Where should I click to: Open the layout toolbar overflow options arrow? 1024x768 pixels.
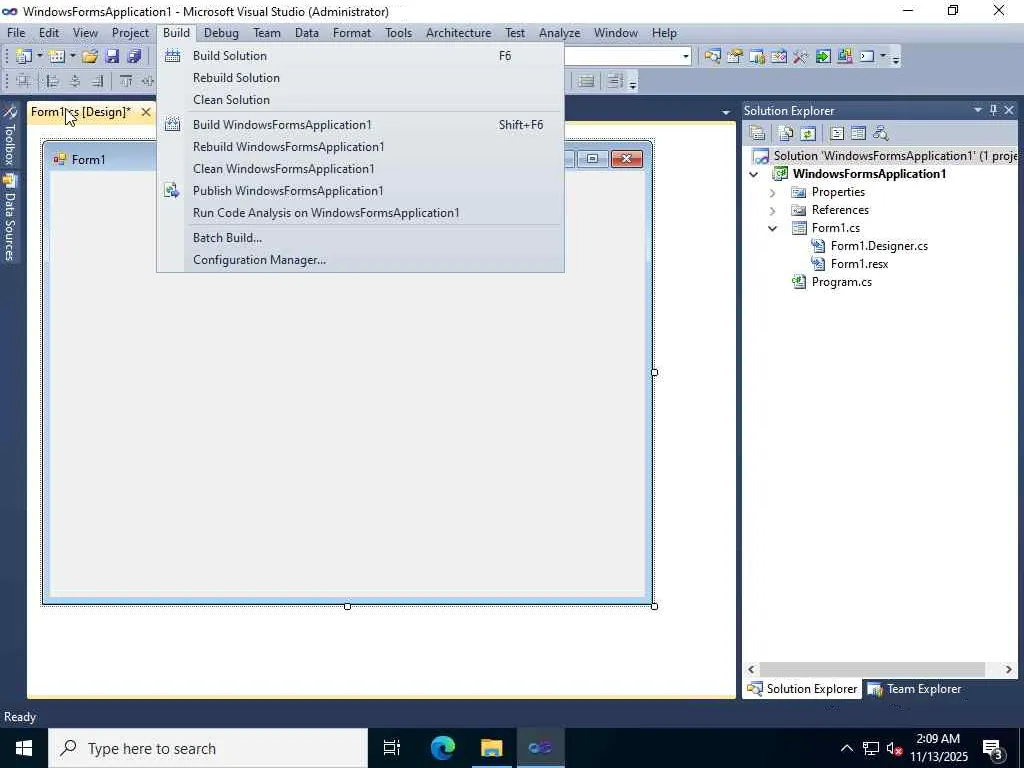point(633,84)
